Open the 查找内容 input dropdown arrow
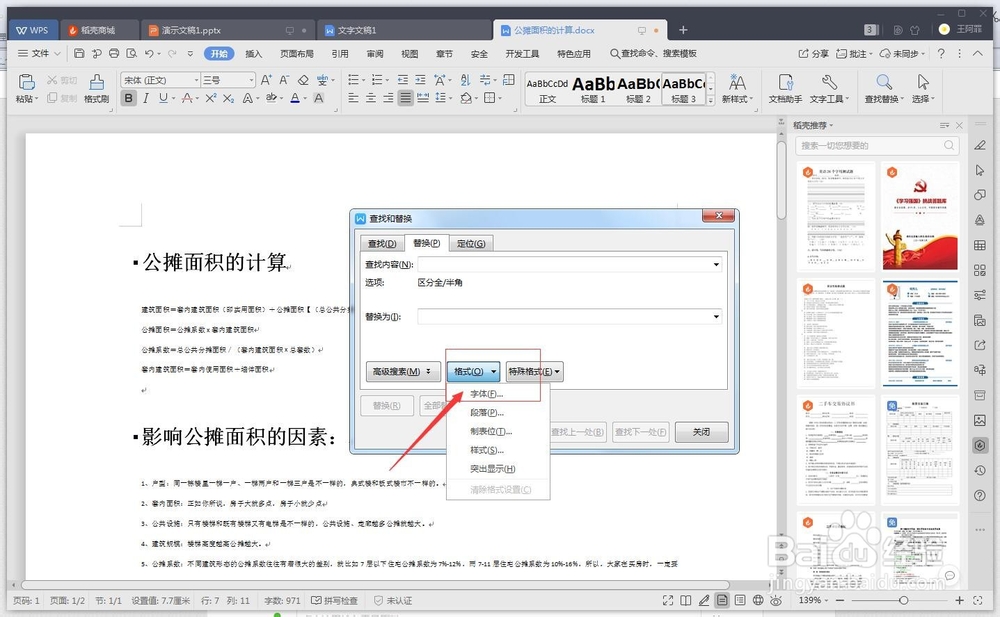Screen dimensions: 1000x617 click(714, 265)
